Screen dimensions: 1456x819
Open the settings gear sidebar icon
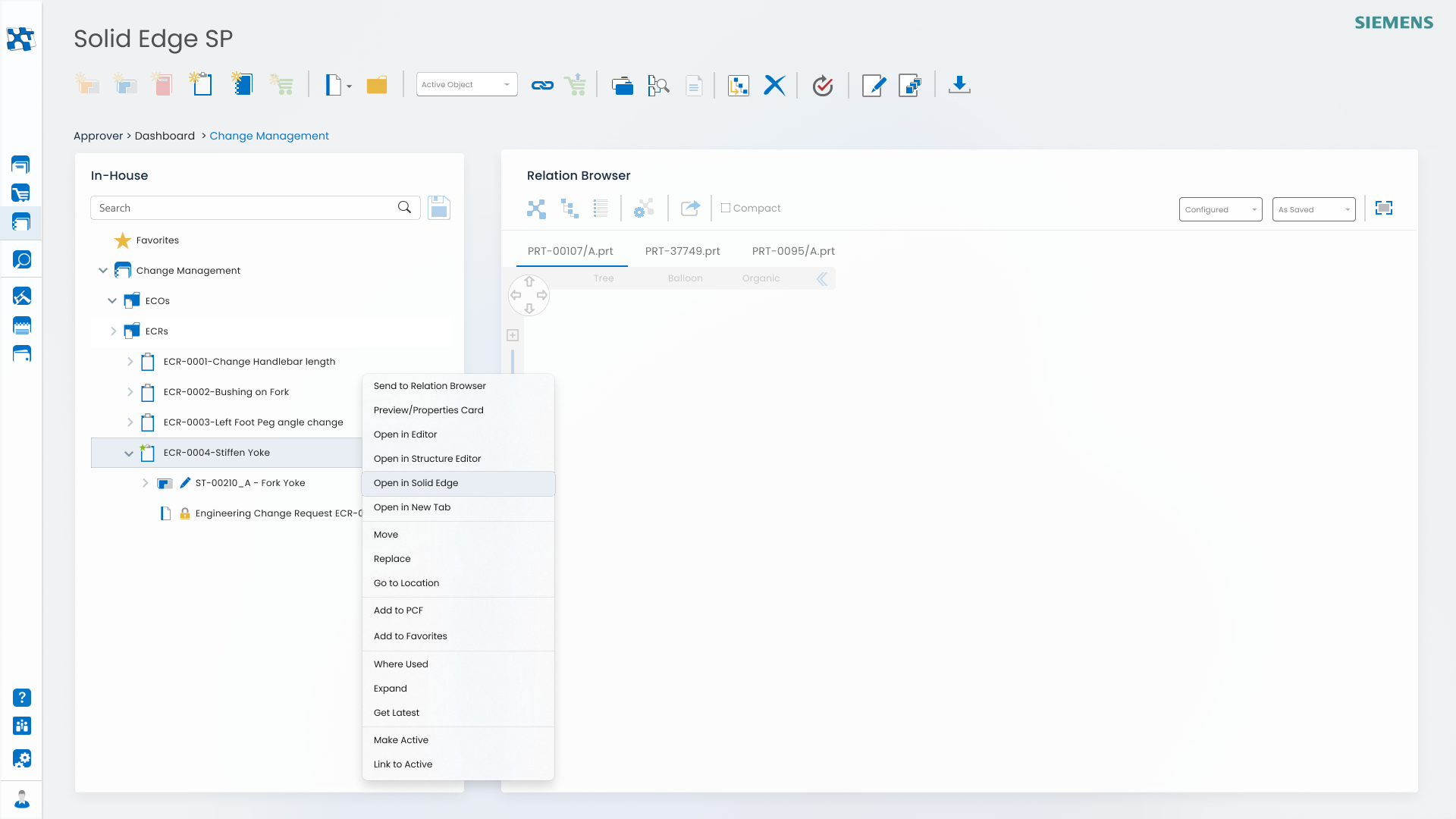coord(22,758)
